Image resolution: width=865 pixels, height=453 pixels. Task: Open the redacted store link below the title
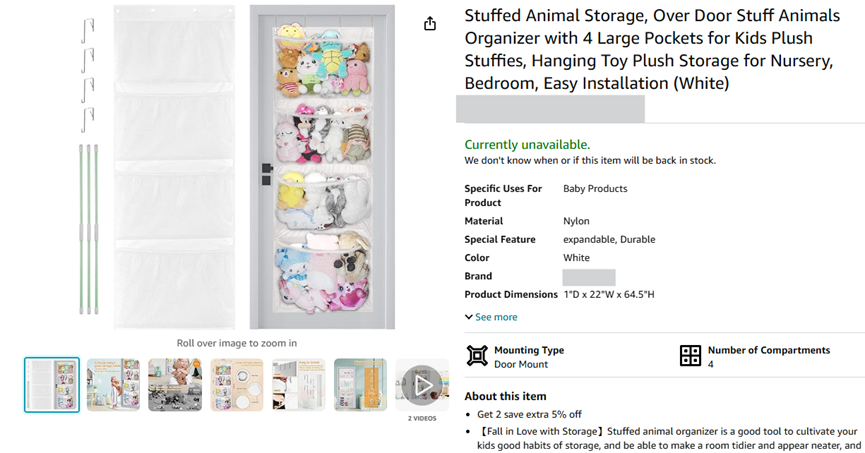[550, 110]
